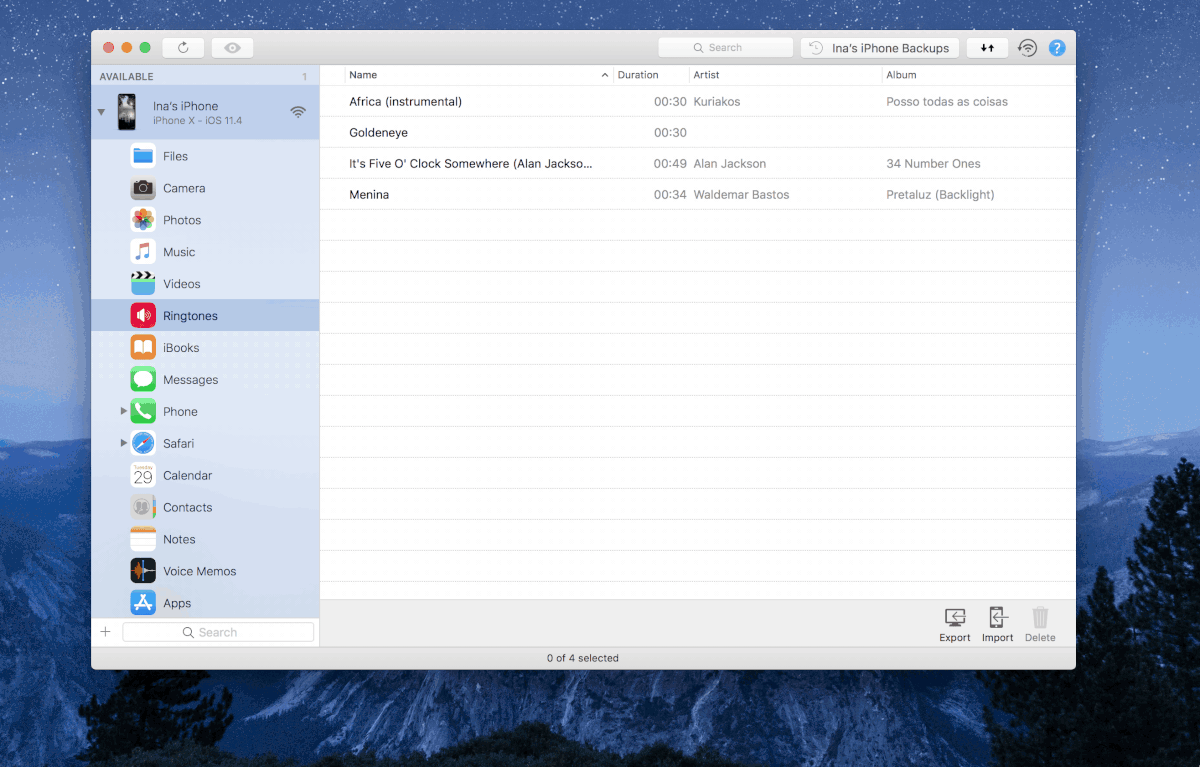This screenshot has height=767, width=1200.
Task: Sort by Album column header
Action: pyautogui.click(x=979, y=75)
